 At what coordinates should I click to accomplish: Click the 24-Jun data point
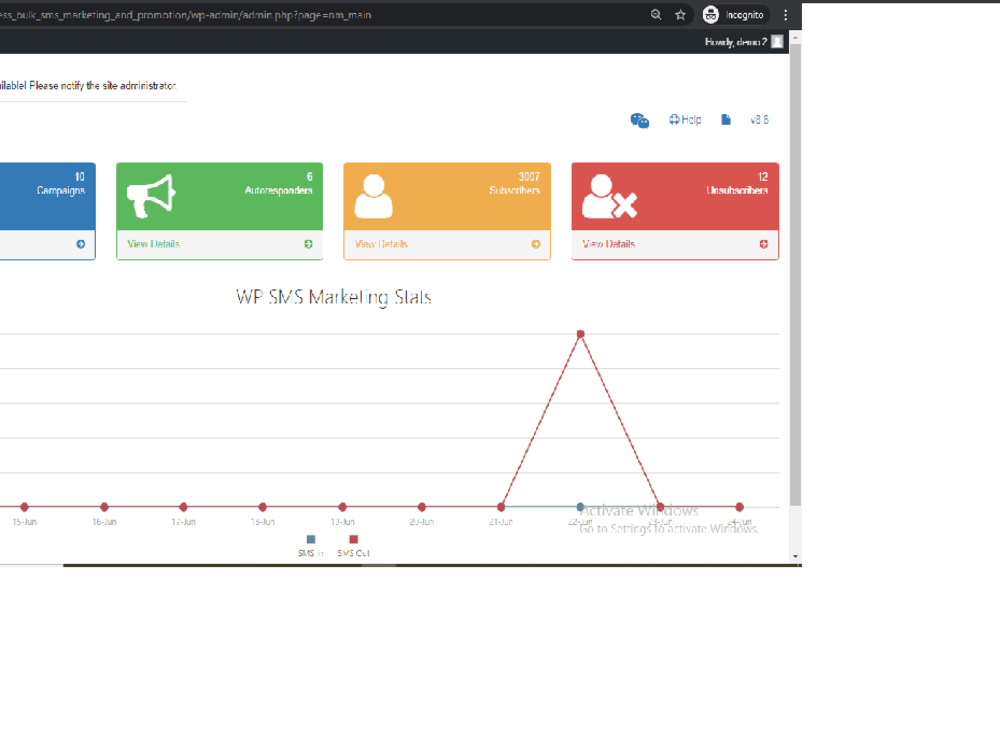pos(739,507)
